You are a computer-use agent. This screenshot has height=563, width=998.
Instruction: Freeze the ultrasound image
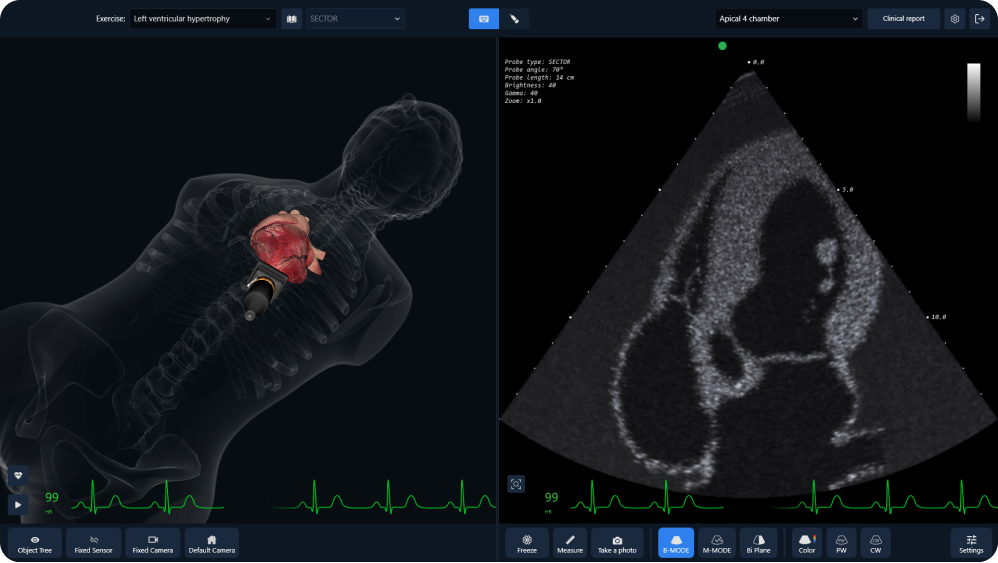(x=526, y=543)
